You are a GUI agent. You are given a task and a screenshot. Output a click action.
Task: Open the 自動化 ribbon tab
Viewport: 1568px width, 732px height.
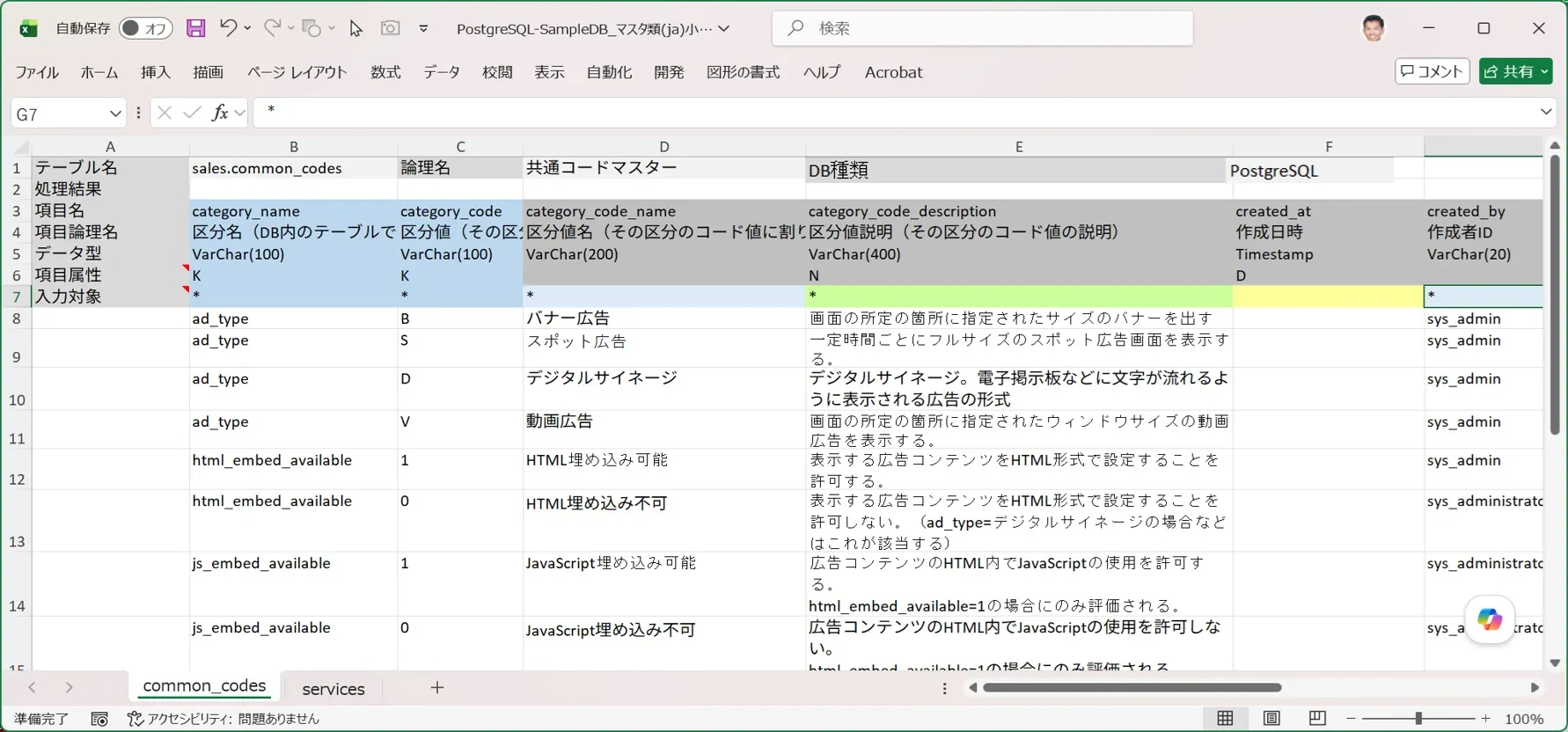pos(610,72)
